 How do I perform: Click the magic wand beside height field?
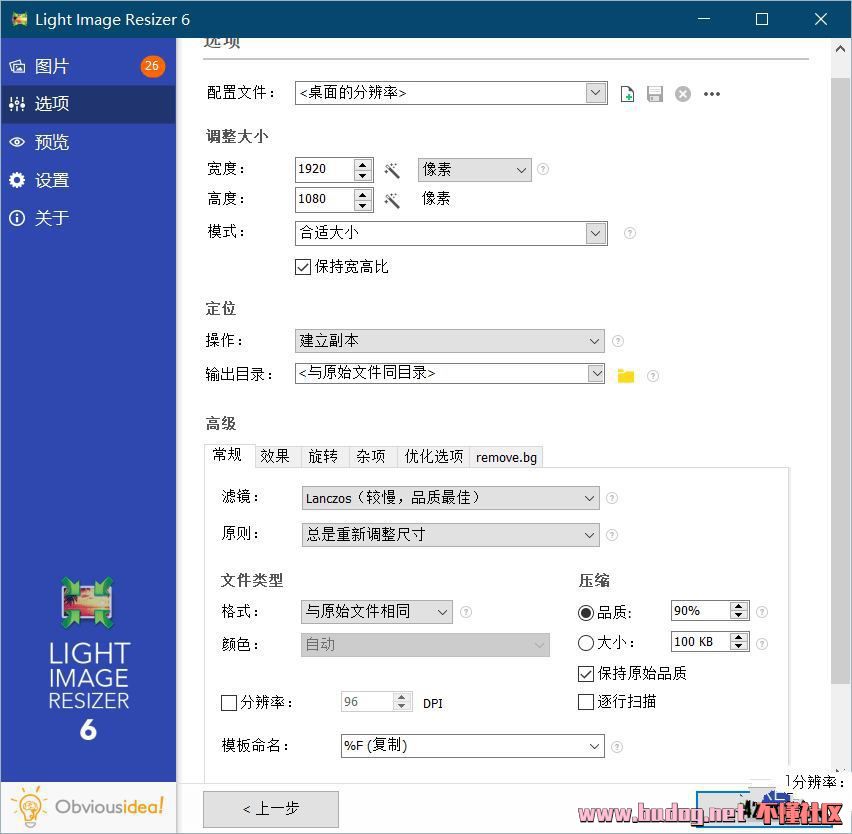tap(392, 200)
